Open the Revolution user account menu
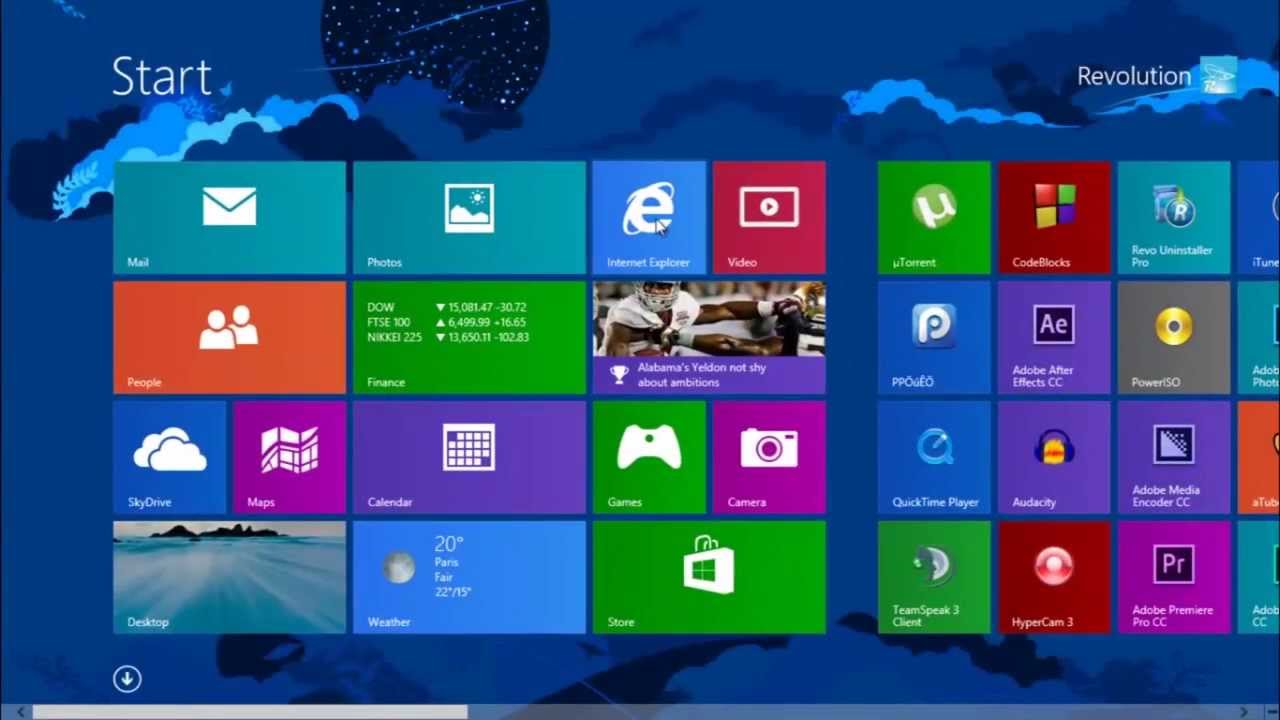1280x720 pixels. point(1156,76)
